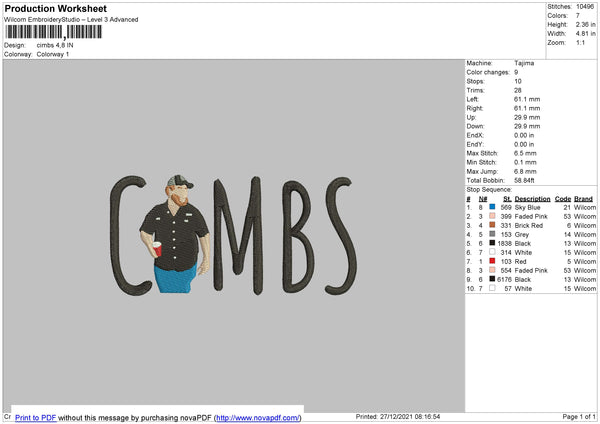Select the Red thread color swatch

[x=492, y=261]
